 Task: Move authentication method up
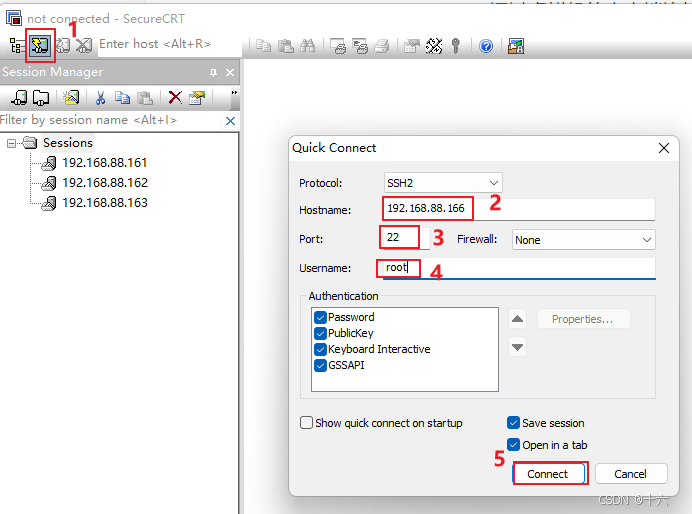pos(517,319)
